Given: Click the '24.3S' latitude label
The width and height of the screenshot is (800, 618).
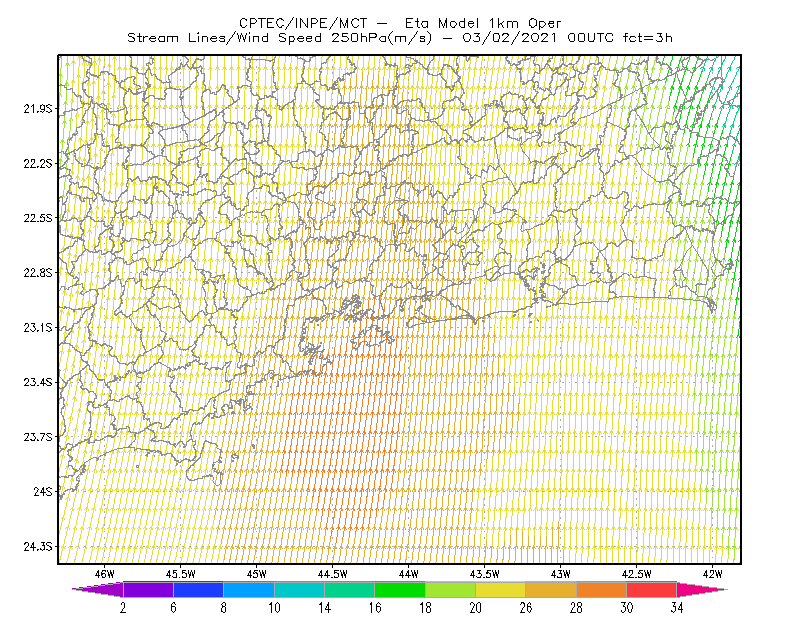Looking at the screenshot, I should (38, 547).
